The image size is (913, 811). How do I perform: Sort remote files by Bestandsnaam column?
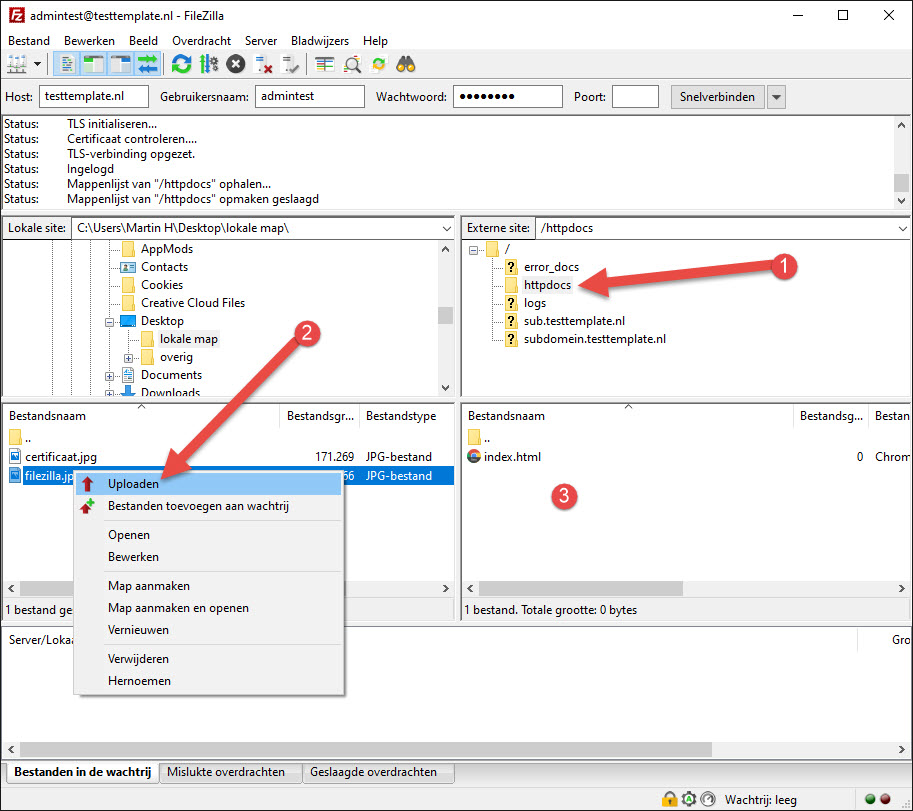[x=628, y=416]
